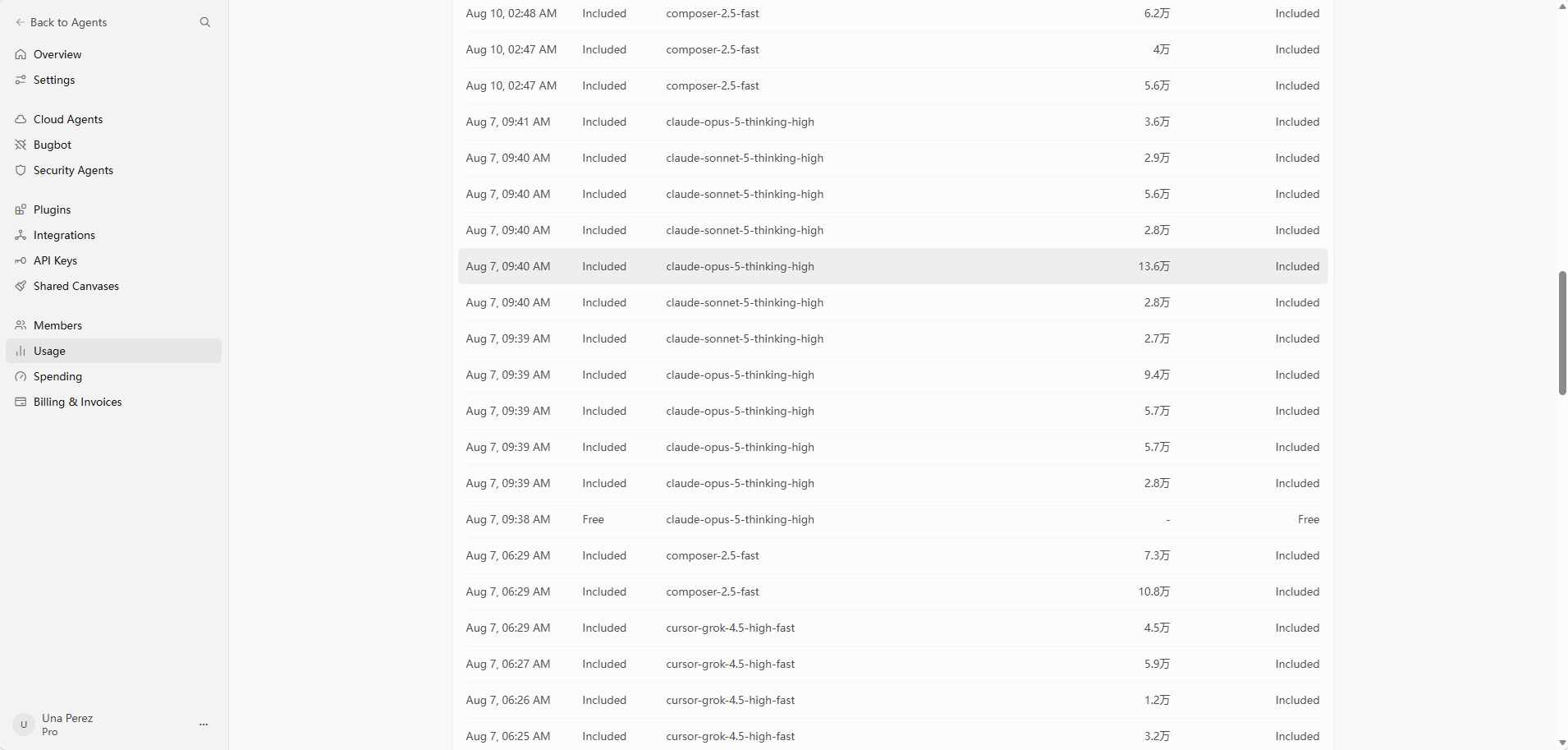Open the Settings sliders icon
1568x750 pixels.
pos(21,80)
